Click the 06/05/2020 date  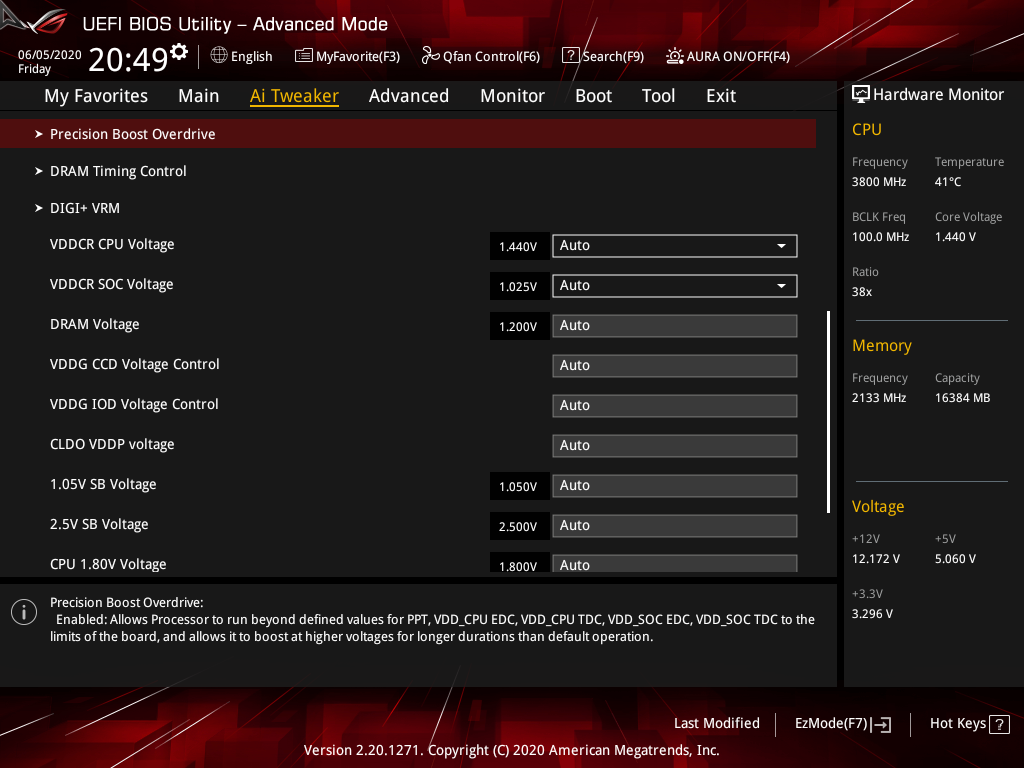50,55
